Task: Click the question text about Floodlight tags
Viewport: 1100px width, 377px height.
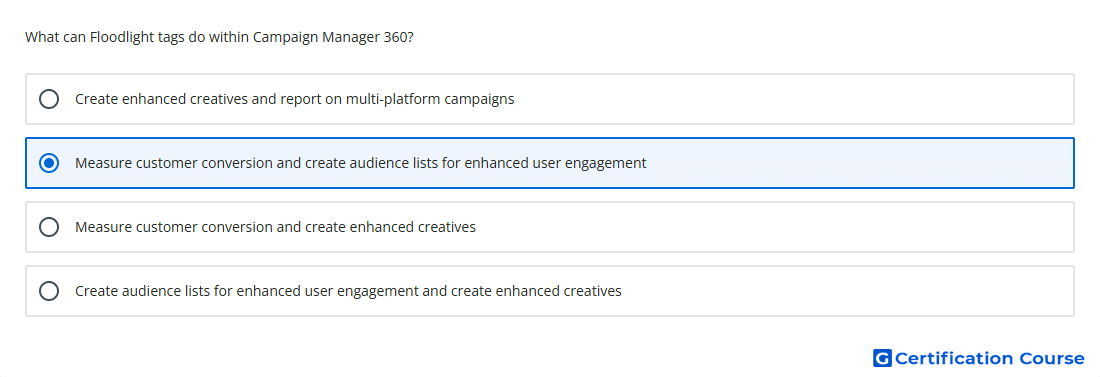Action: (x=219, y=37)
